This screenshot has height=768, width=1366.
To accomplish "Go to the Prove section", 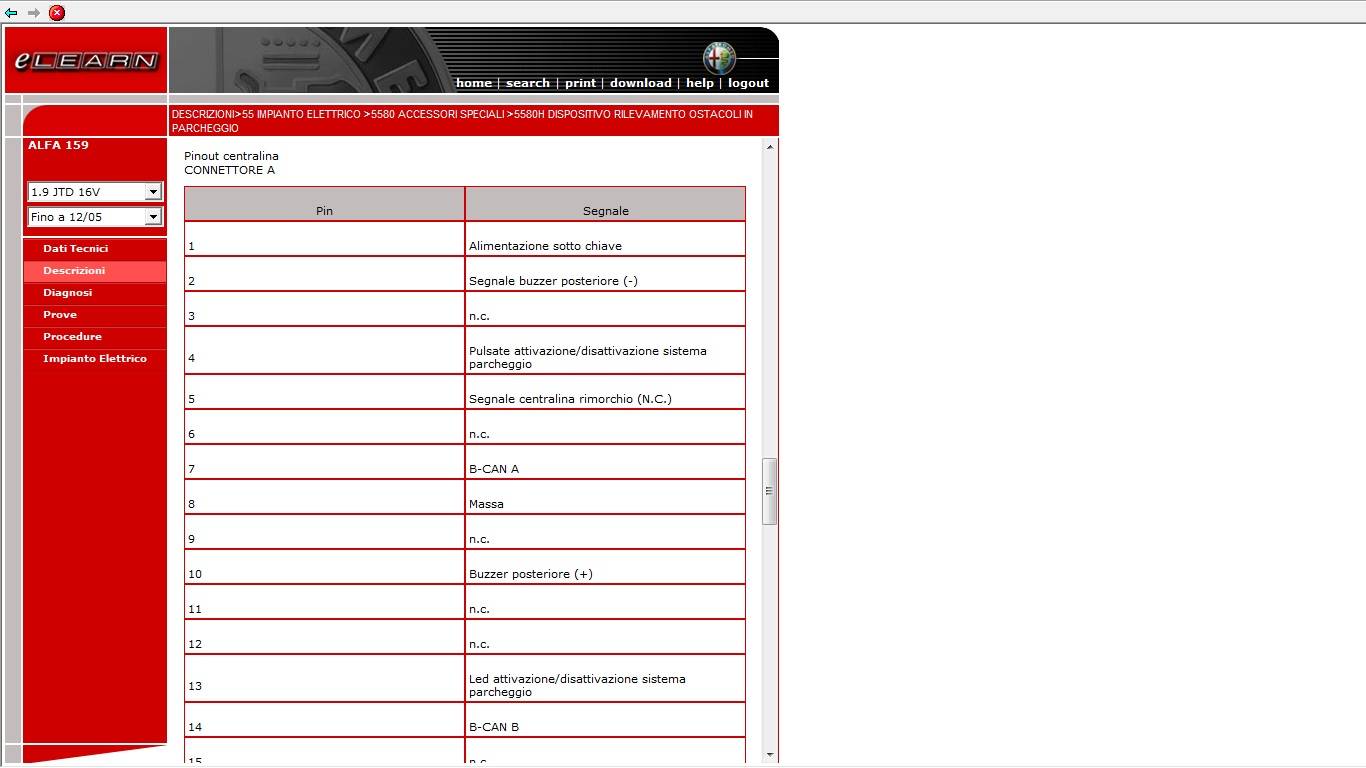I will (60, 315).
